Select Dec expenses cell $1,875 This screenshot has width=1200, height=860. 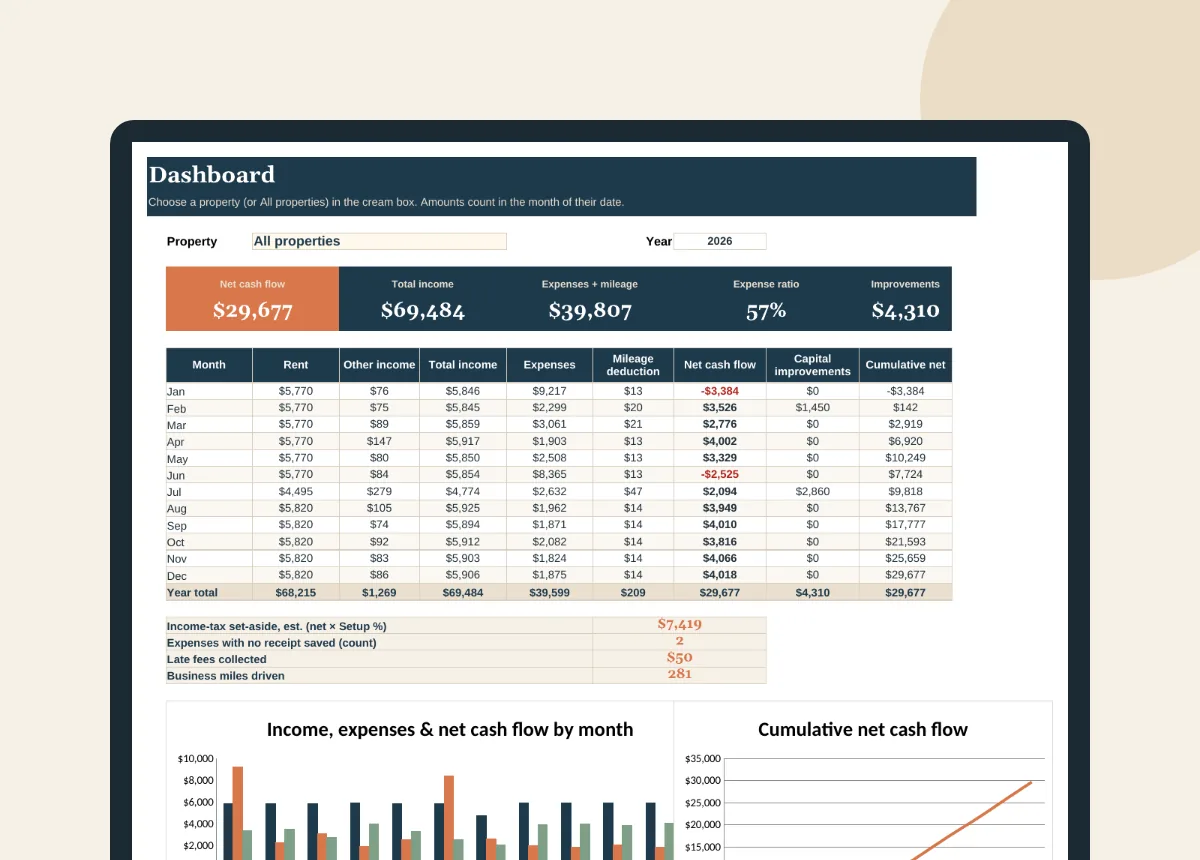pos(550,575)
